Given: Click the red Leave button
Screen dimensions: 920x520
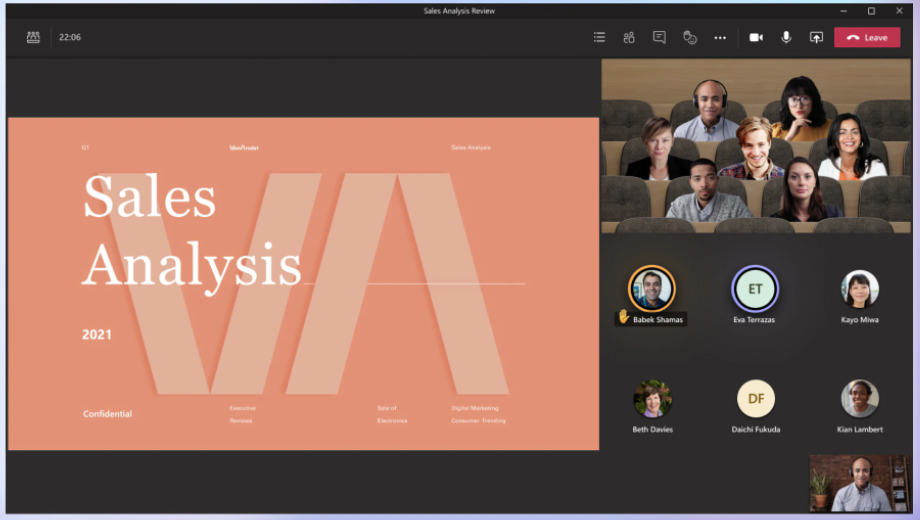Looking at the screenshot, I should pyautogui.click(x=867, y=37).
